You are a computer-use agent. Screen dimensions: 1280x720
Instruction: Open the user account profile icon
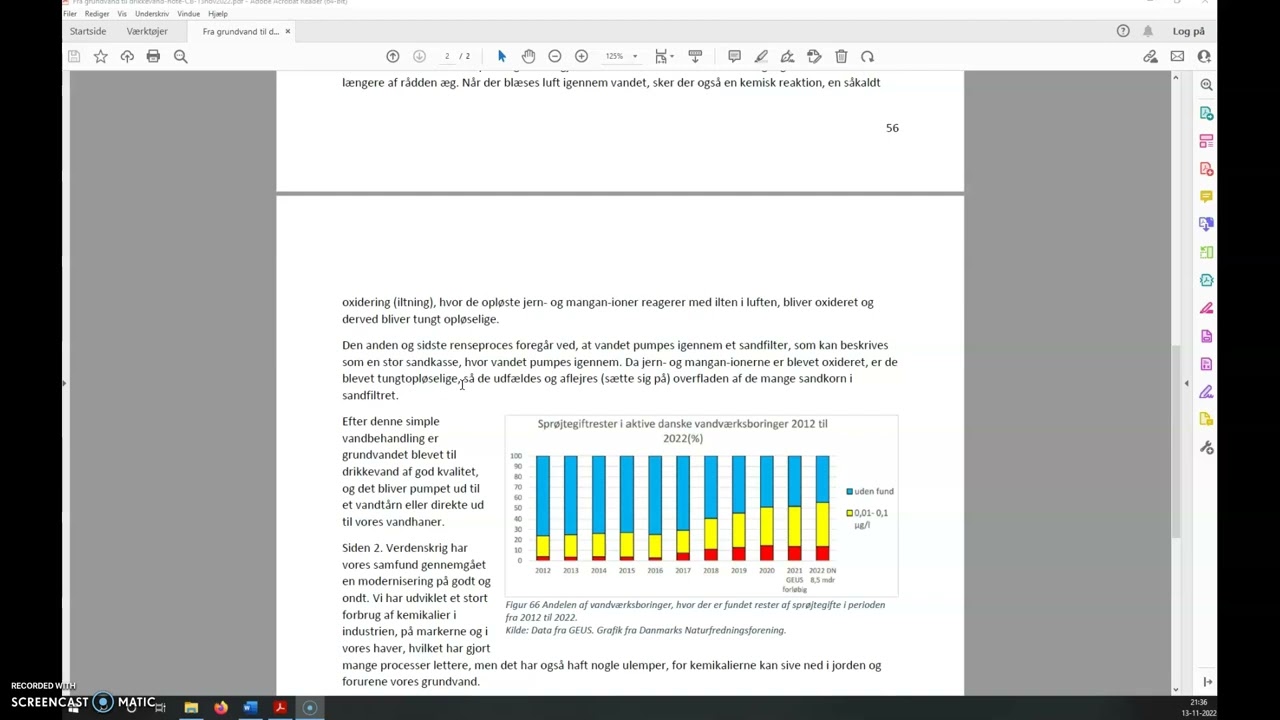(x=1204, y=57)
